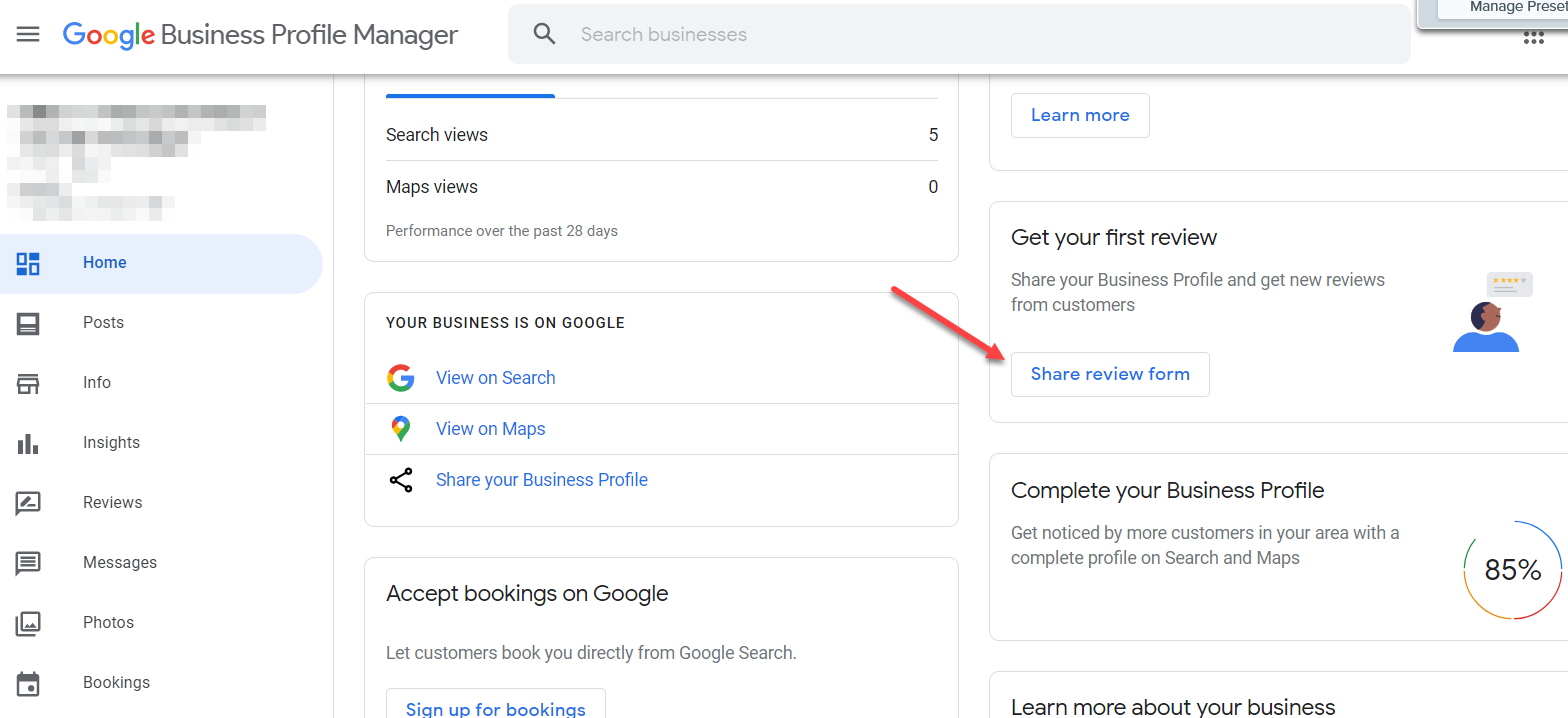1568x718 pixels.
Task: Click Complete your Business Profile heading
Action: (1168, 491)
